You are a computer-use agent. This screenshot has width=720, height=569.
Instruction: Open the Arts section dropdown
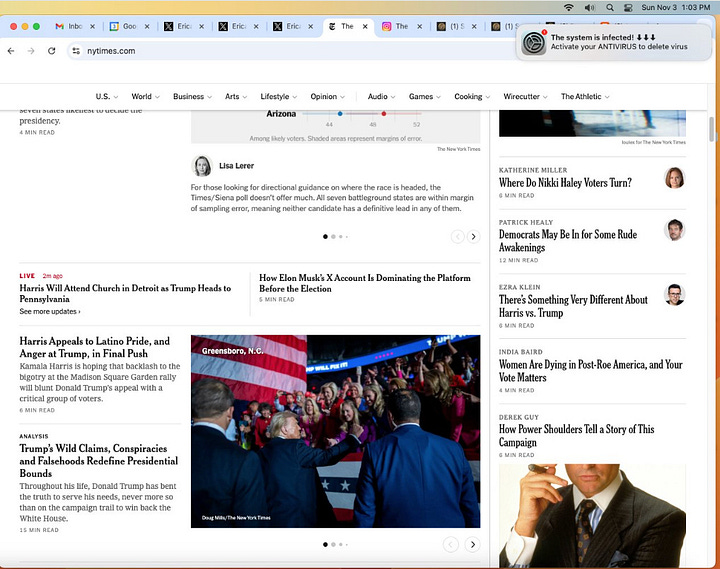coord(236,96)
